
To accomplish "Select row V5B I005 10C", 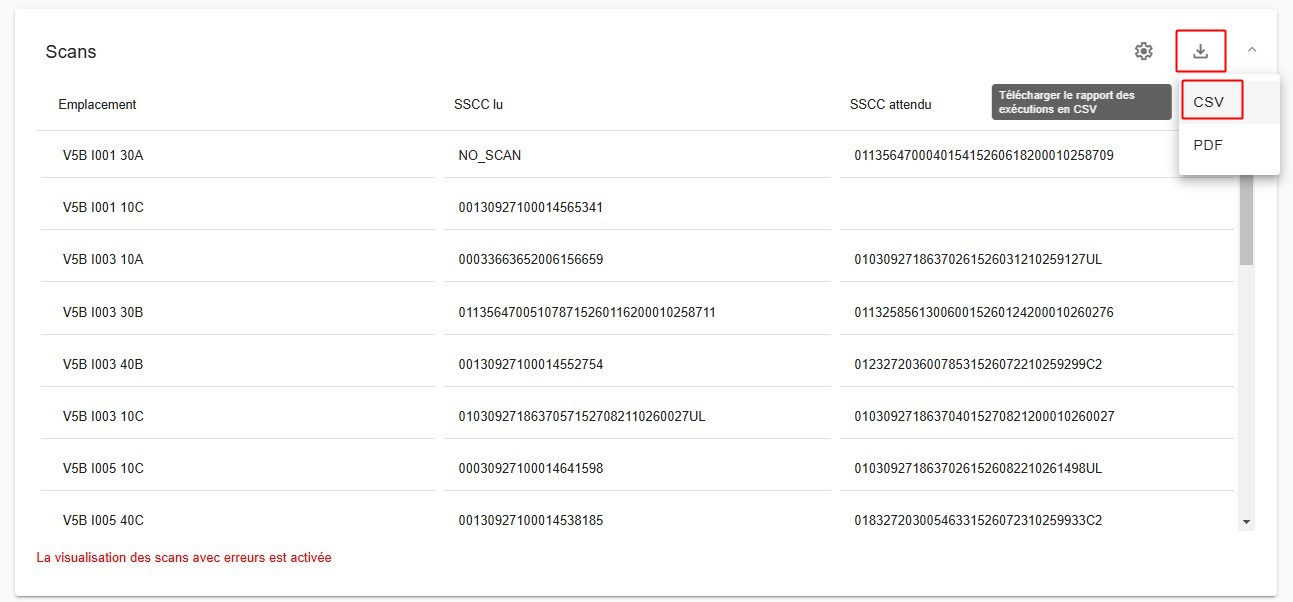I will point(636,468).
